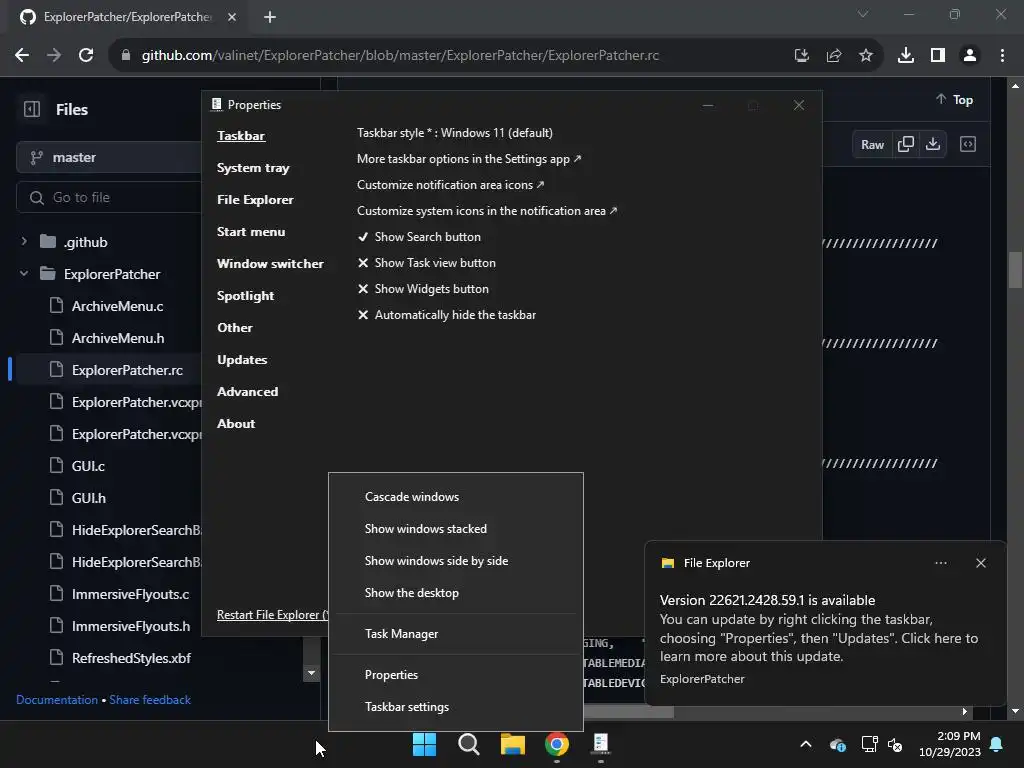Open More taskbar options in the Settings app
The height and width of the screenshot is (768, 1024).
pos(468,159)
